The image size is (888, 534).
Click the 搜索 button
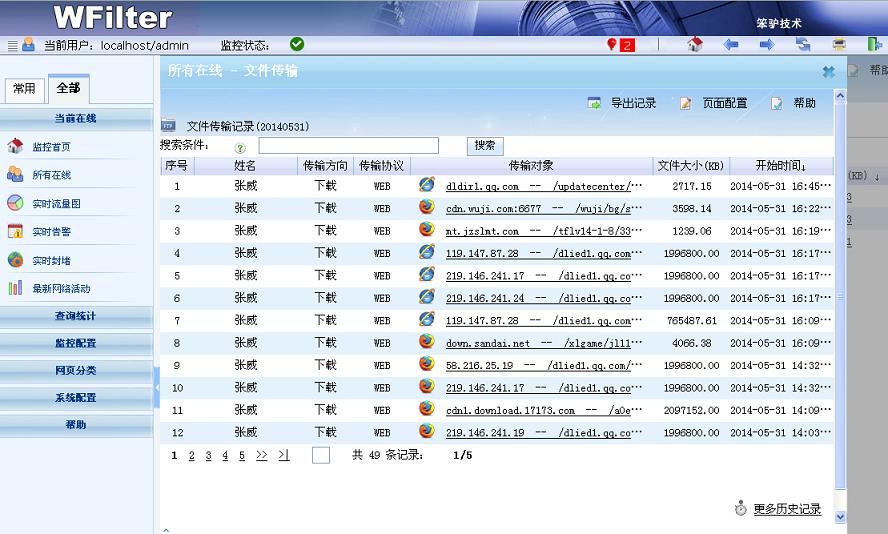point(485,146)
